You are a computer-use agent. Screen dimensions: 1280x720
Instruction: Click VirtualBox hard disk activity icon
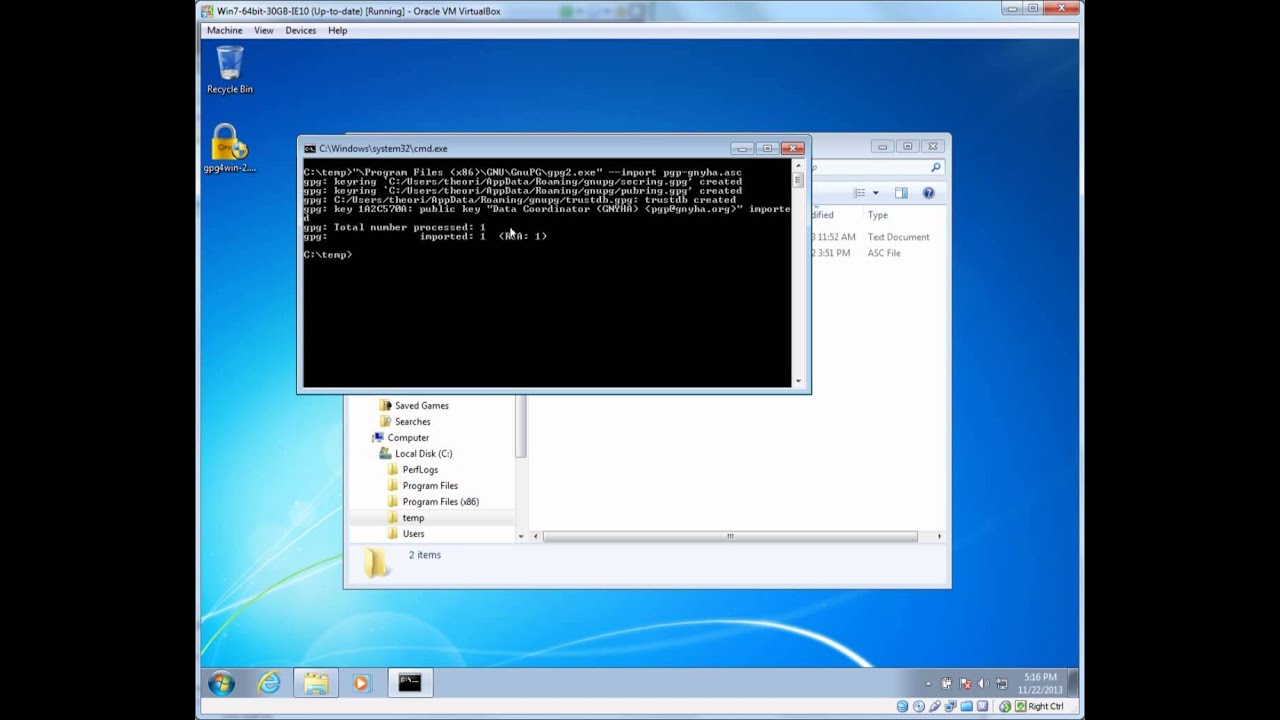click(x=902, y=706)
